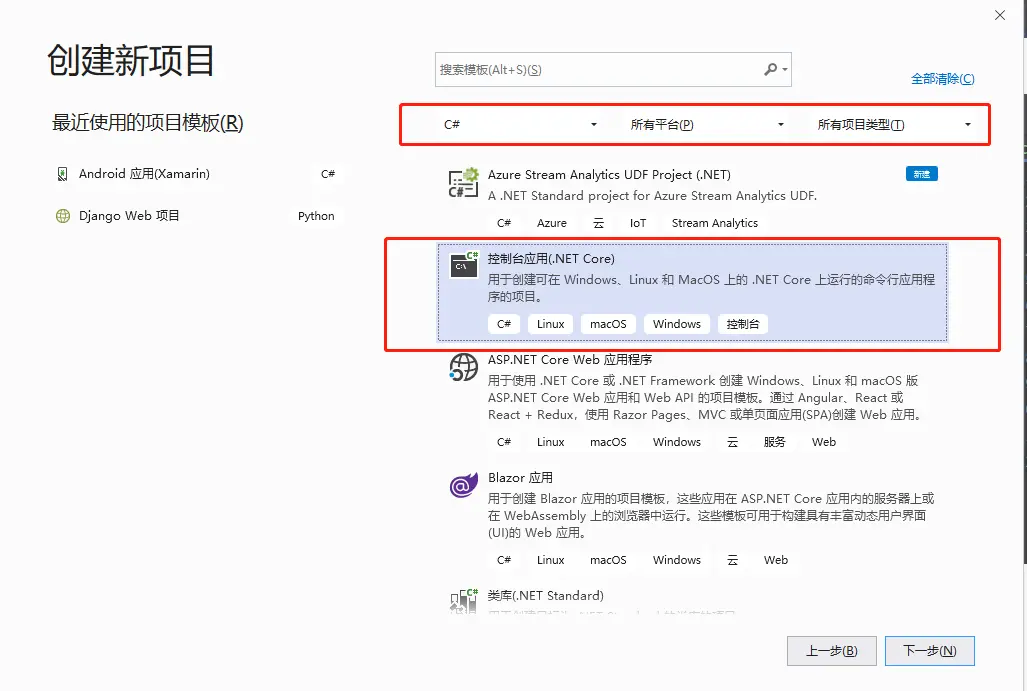The image size is (1027, 691).
Task: Go back with the 上一步 button
Action: click(832, 651)
